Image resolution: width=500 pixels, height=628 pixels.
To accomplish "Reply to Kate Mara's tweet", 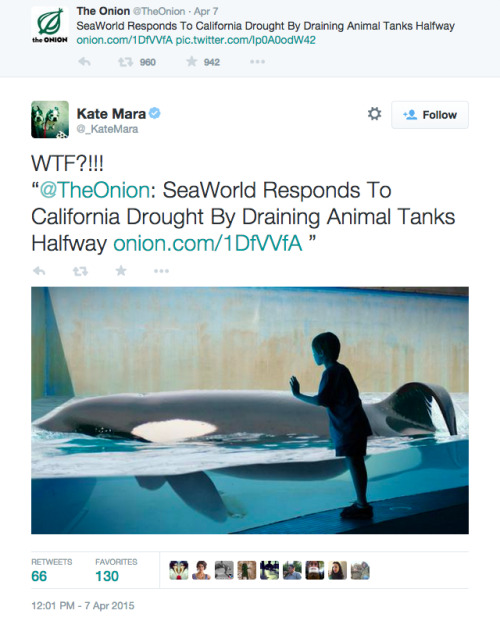I will 39,271.
